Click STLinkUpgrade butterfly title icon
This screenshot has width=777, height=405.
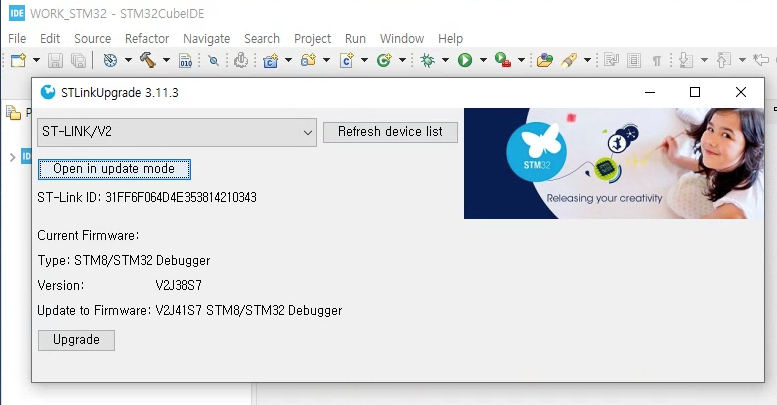(48, 92)
